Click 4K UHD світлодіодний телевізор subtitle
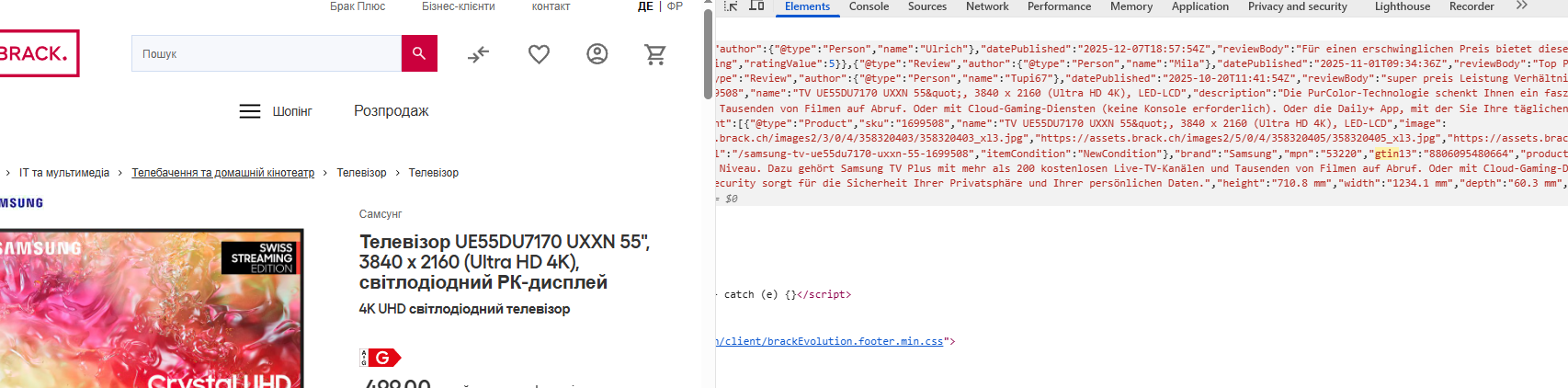This screenshot has width=1568, height=388. point(464,309)
